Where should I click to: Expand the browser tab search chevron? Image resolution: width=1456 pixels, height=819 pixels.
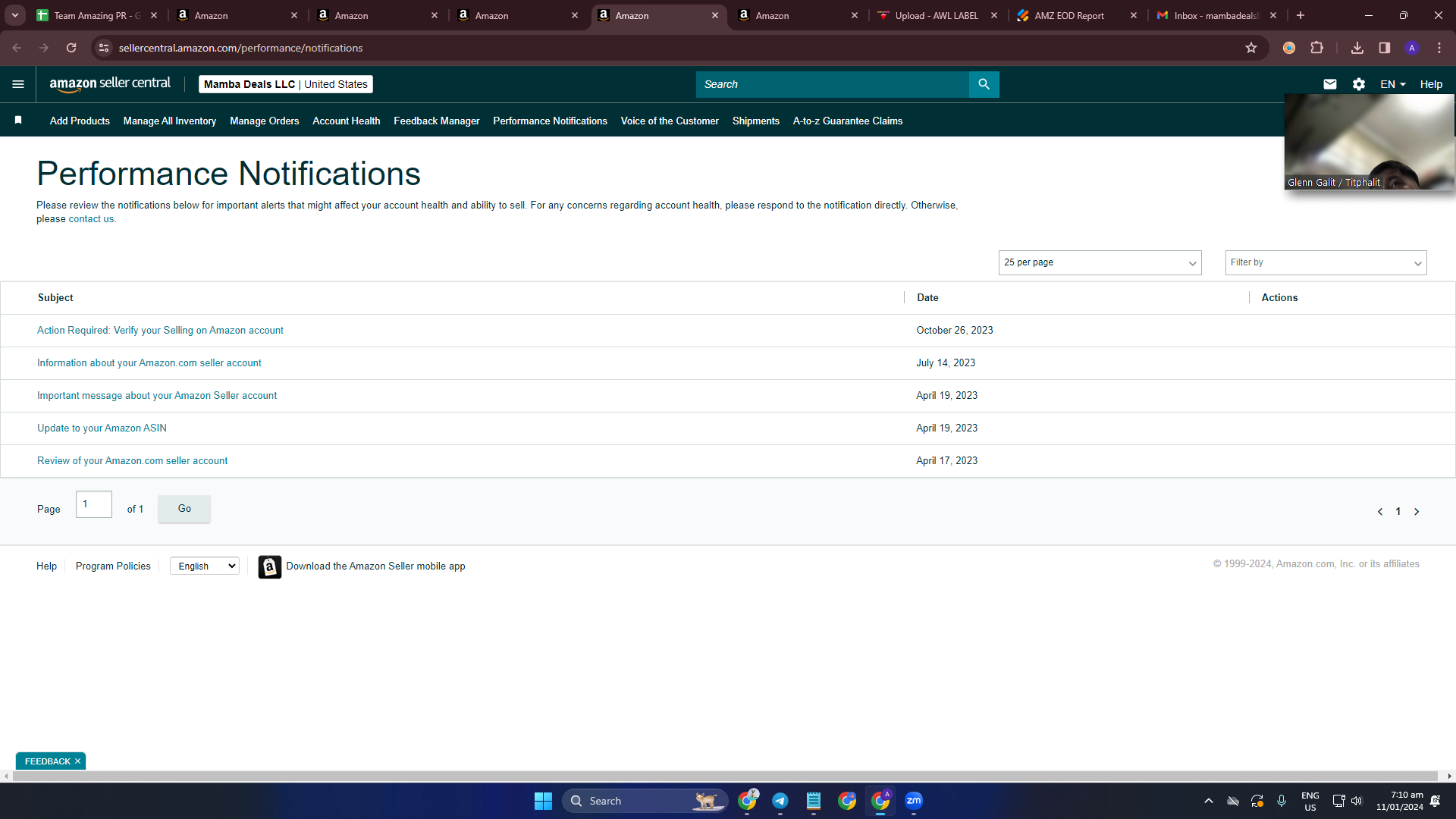pyautogui.click(x=15, y=15)
